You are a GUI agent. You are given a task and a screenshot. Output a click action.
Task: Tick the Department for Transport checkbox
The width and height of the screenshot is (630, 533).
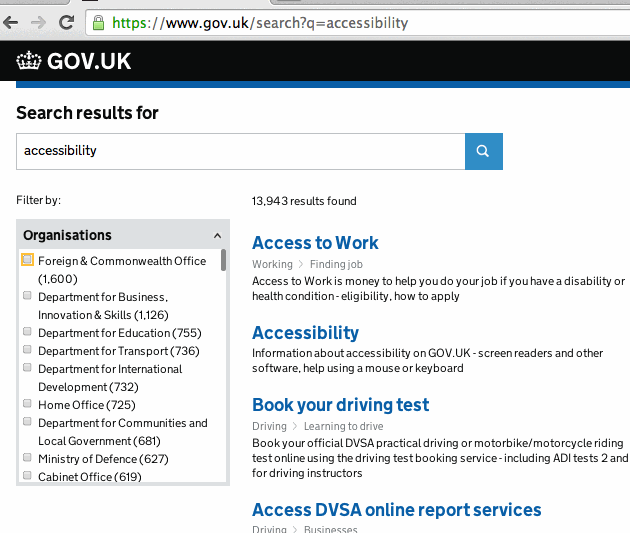pos(27,349)
